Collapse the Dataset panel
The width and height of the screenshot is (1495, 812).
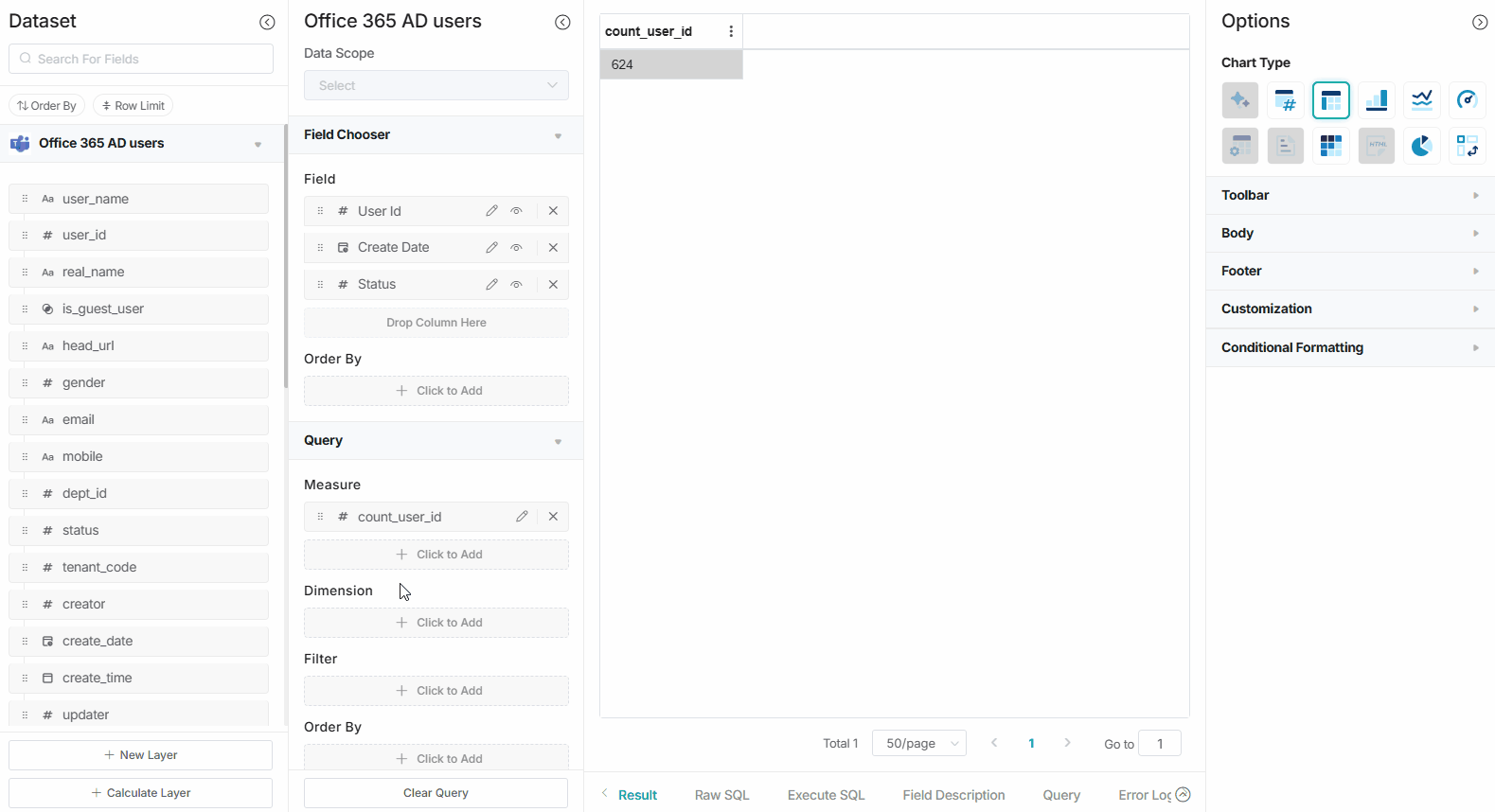tap(267, 22)
